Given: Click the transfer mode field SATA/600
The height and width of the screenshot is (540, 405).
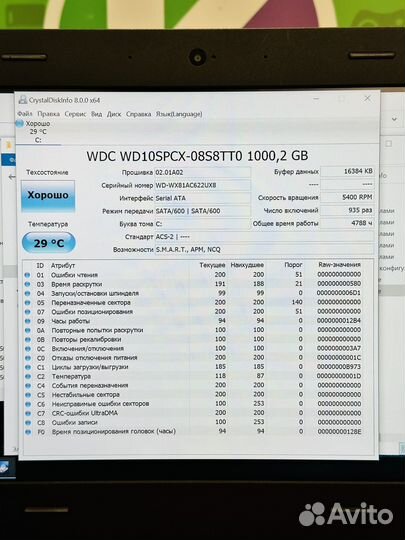Looking at the screenshot, I should pyautogui.click(x=202, y=211).
